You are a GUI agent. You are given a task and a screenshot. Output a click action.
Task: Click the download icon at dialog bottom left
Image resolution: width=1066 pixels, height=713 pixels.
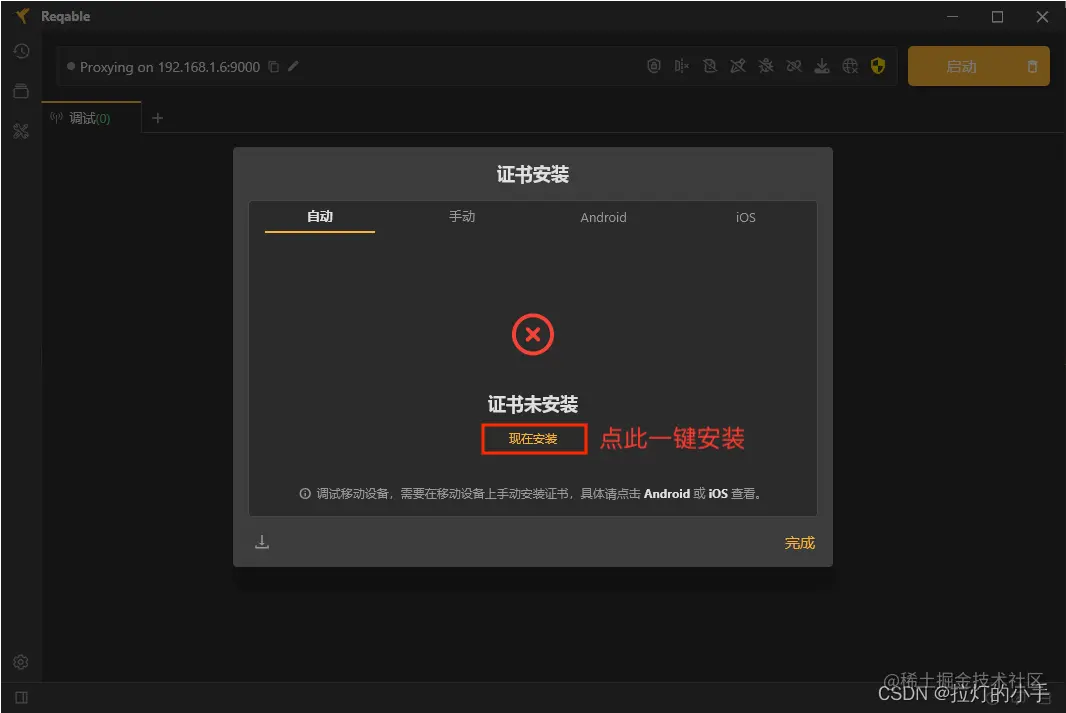pyautogui.click(x=262, y=541)
